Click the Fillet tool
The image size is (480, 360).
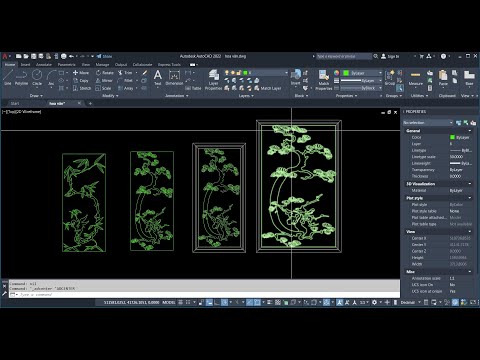coord(125,81)
